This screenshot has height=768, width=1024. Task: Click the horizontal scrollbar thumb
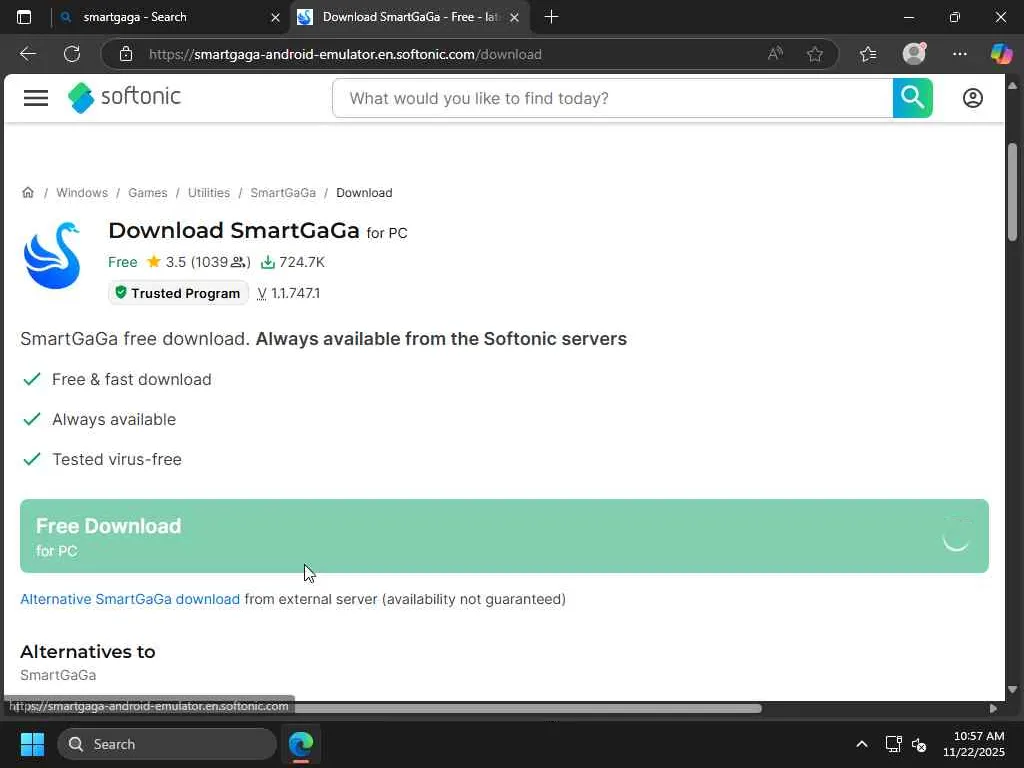point(528,709)
